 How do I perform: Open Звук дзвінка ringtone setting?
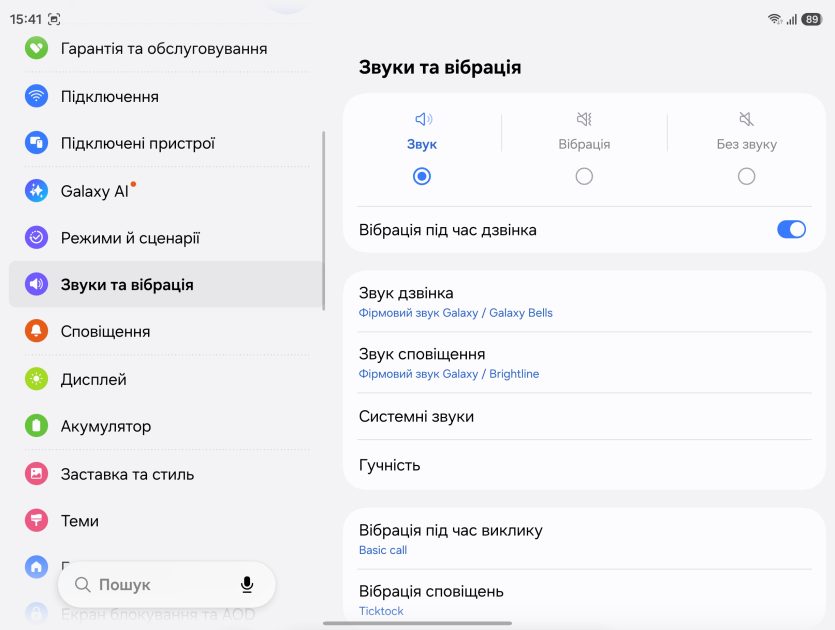[x=584, y=302]
